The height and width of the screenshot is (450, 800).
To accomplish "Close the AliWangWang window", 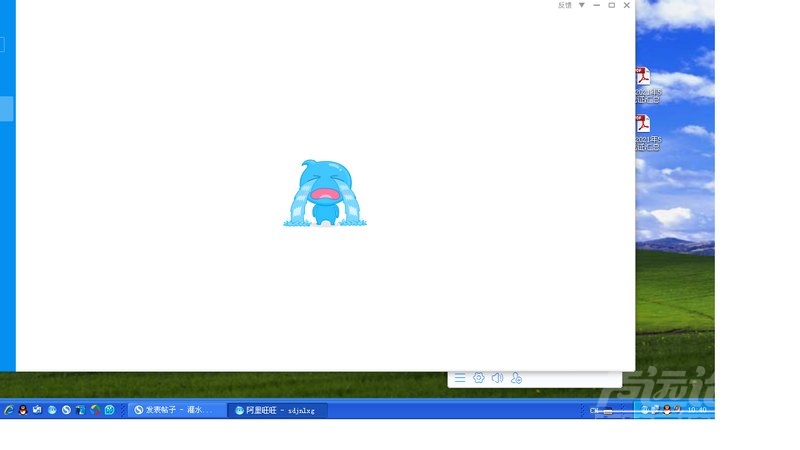I will point(627,5).
